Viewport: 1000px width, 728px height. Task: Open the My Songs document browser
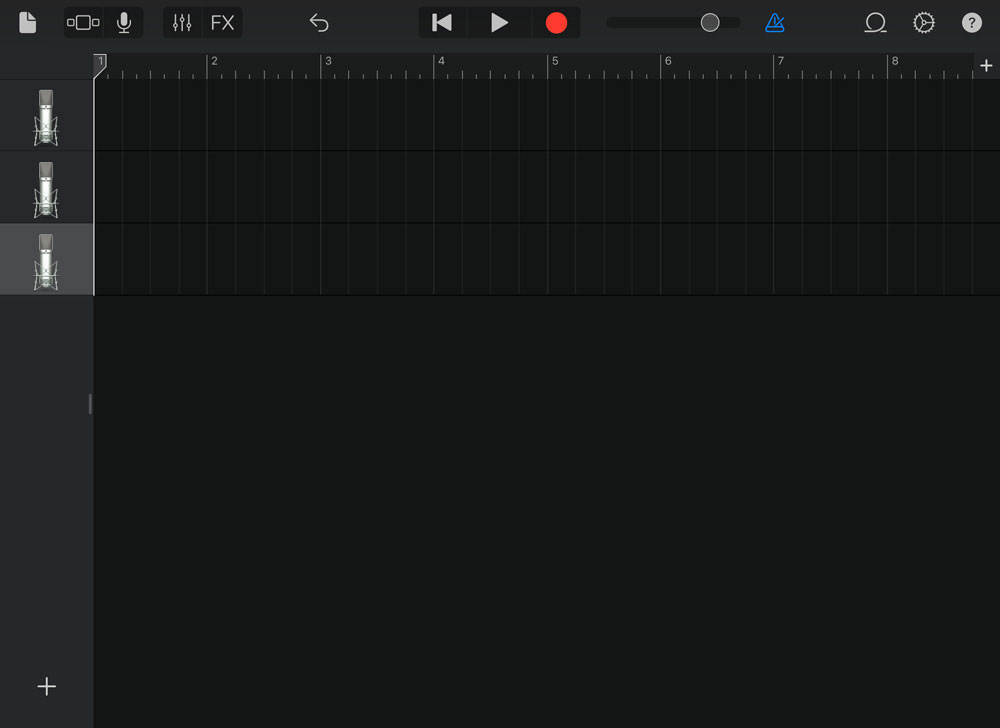27,23
